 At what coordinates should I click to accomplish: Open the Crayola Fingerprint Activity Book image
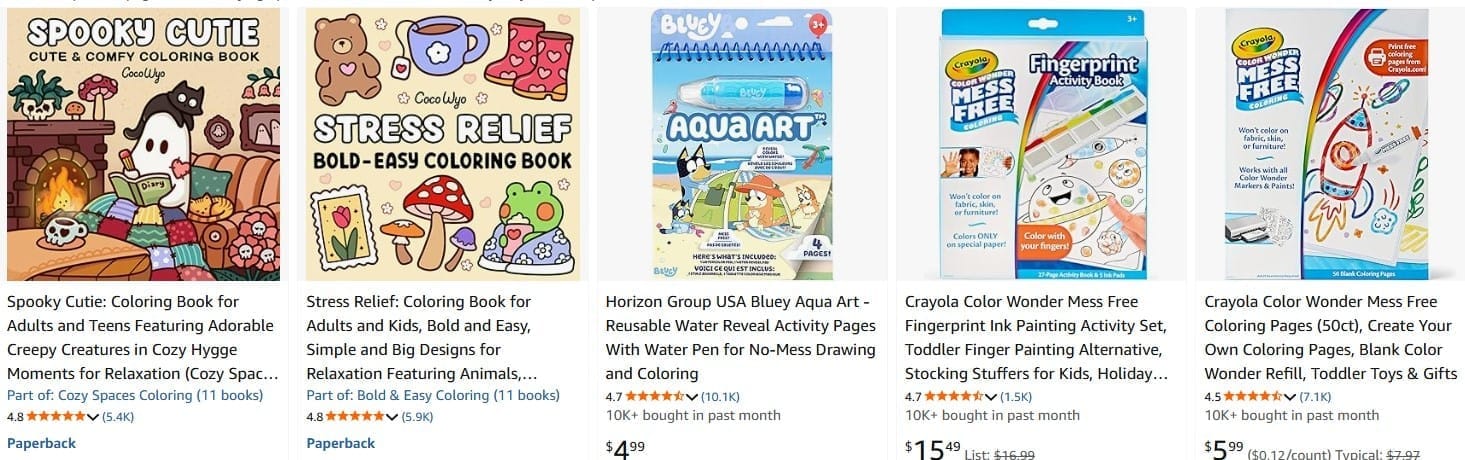coord(1040,145)
